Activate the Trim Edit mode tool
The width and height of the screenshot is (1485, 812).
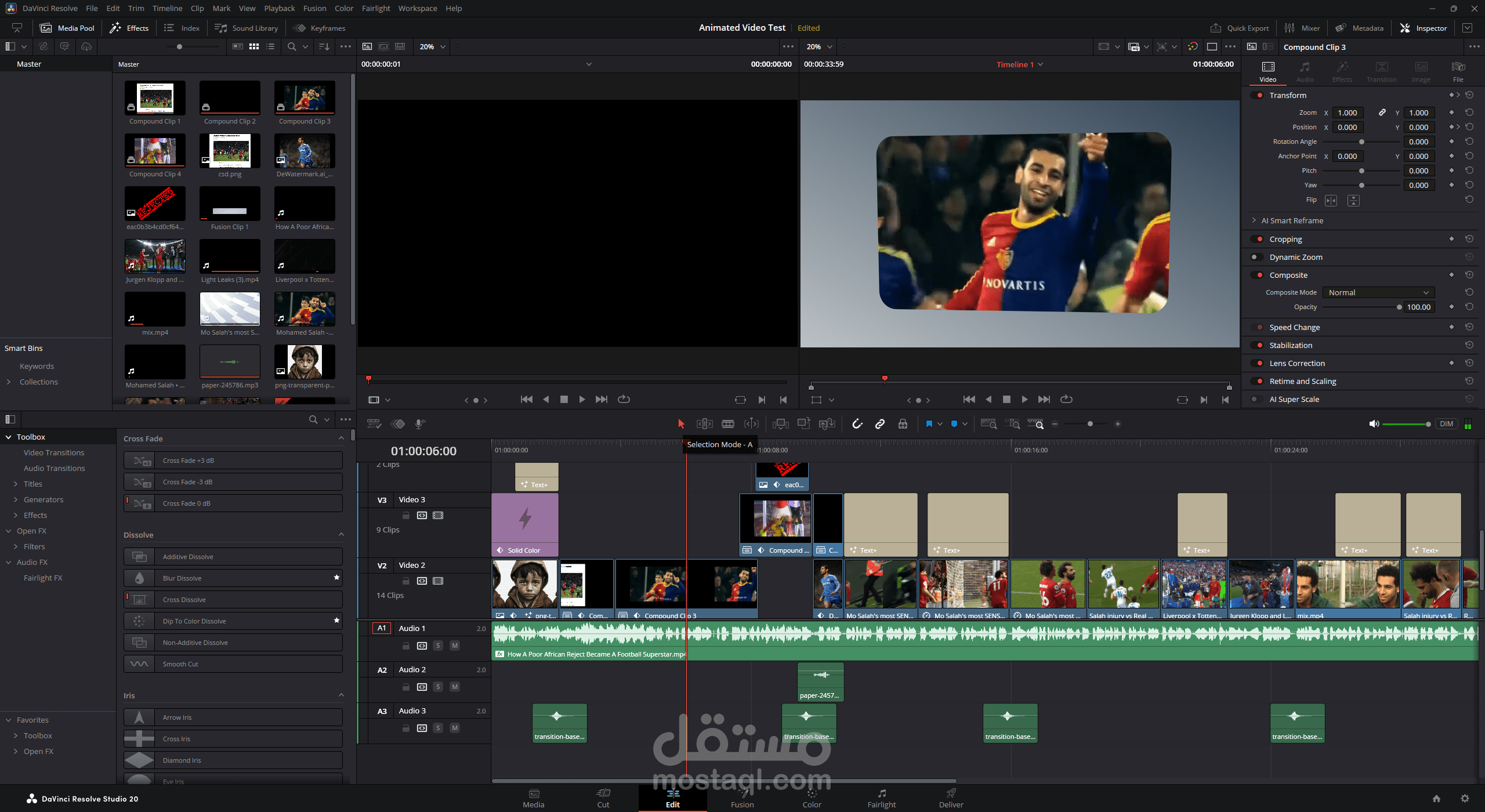pos(704,424)
